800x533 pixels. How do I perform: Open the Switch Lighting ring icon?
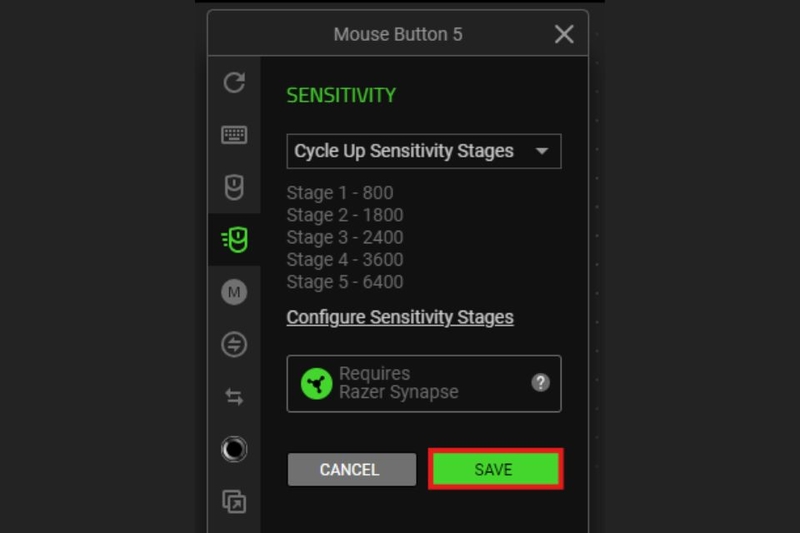[234, 449]
